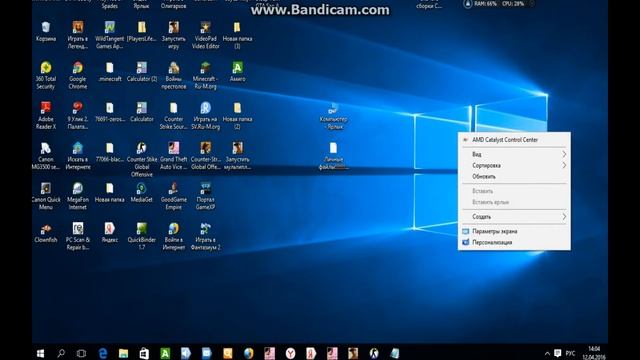Select the PC Scan & Repair icon
Screen dimensions: 640x360
(78, 236)
